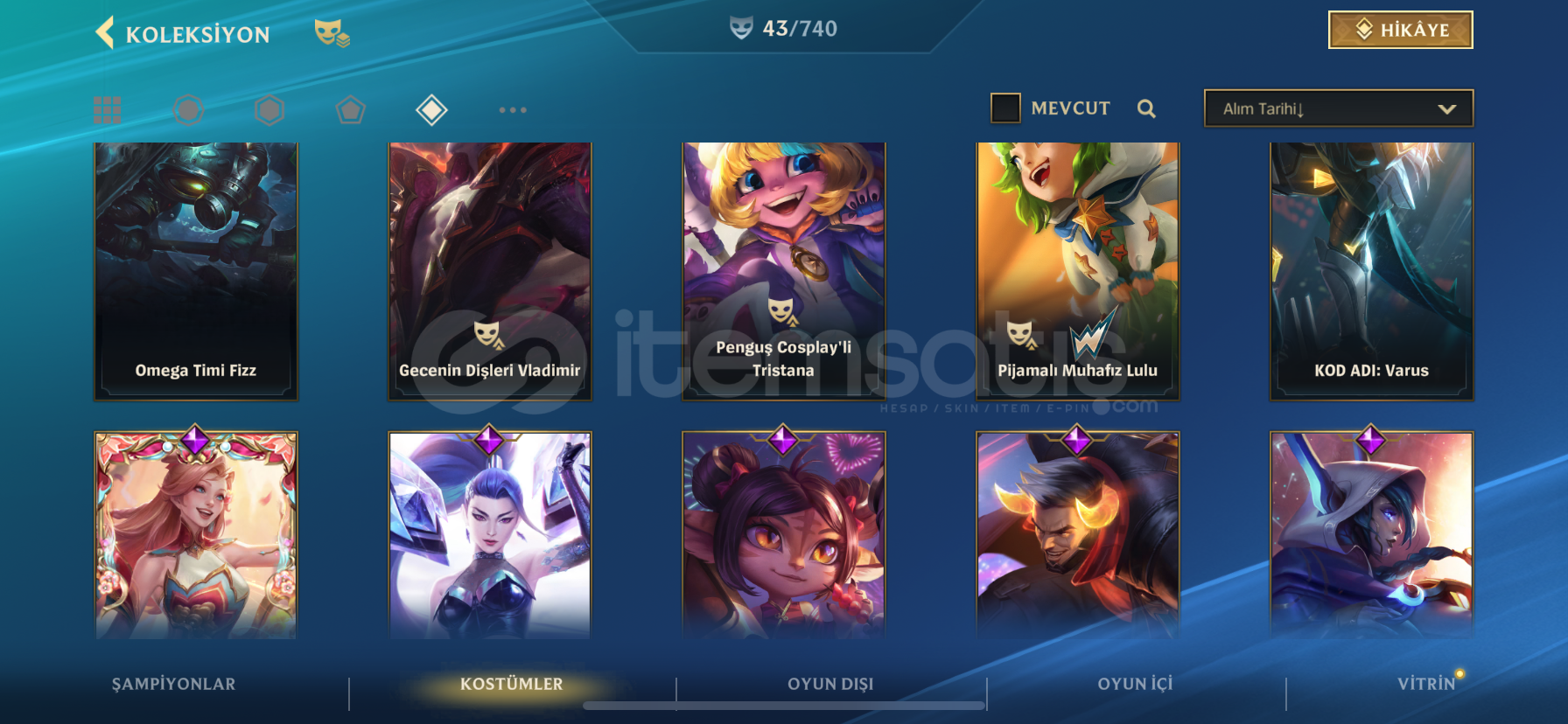1568x724 pixels.
Task: Select the diamond rarity filter icon
Action: pyautogui.click(x=431, y=110)
